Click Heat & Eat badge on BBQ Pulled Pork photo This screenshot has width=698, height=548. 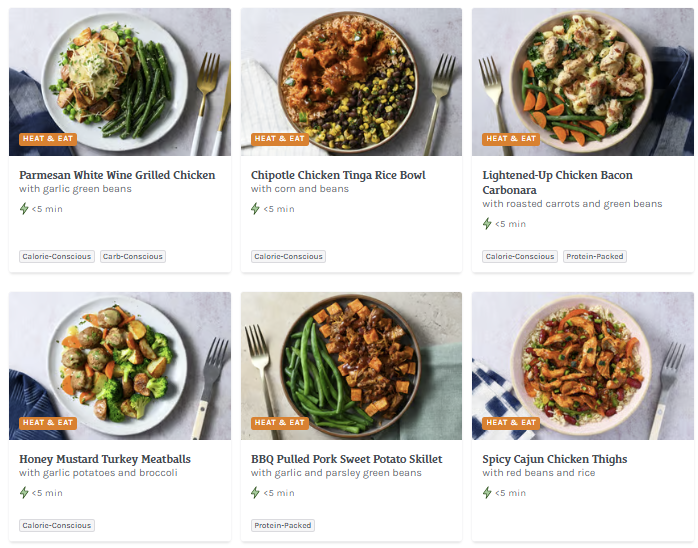279,423
